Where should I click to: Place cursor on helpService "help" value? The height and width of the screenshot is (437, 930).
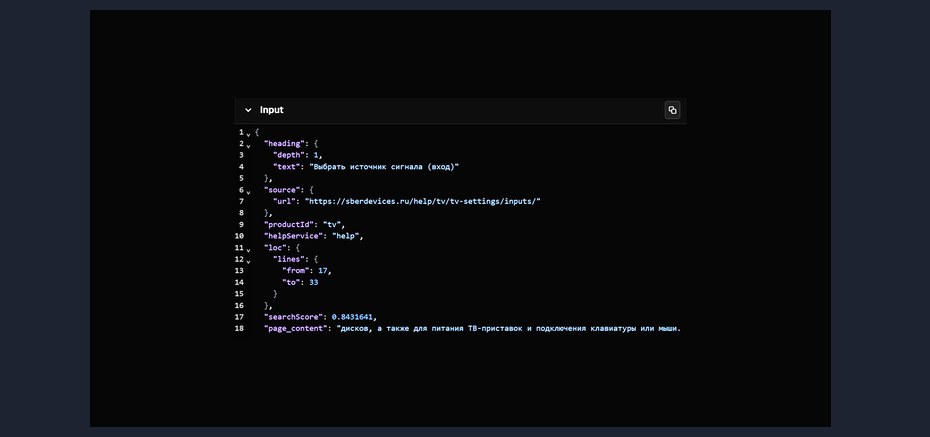pos(347,236)
